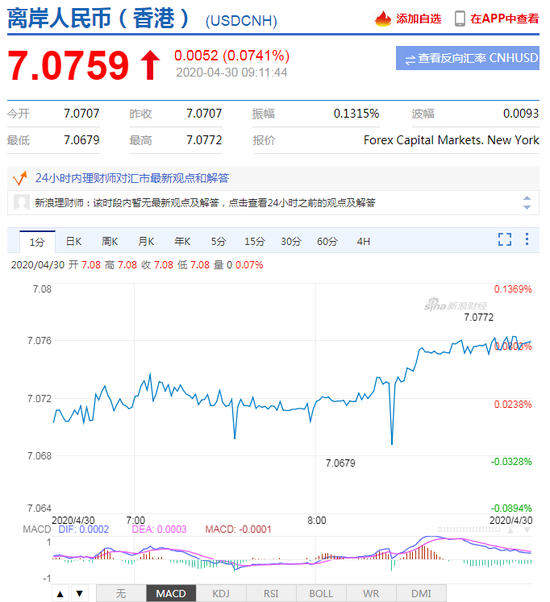Click the up/down arrows in advisor news box
550x602 pixels.
coord(527,202)
